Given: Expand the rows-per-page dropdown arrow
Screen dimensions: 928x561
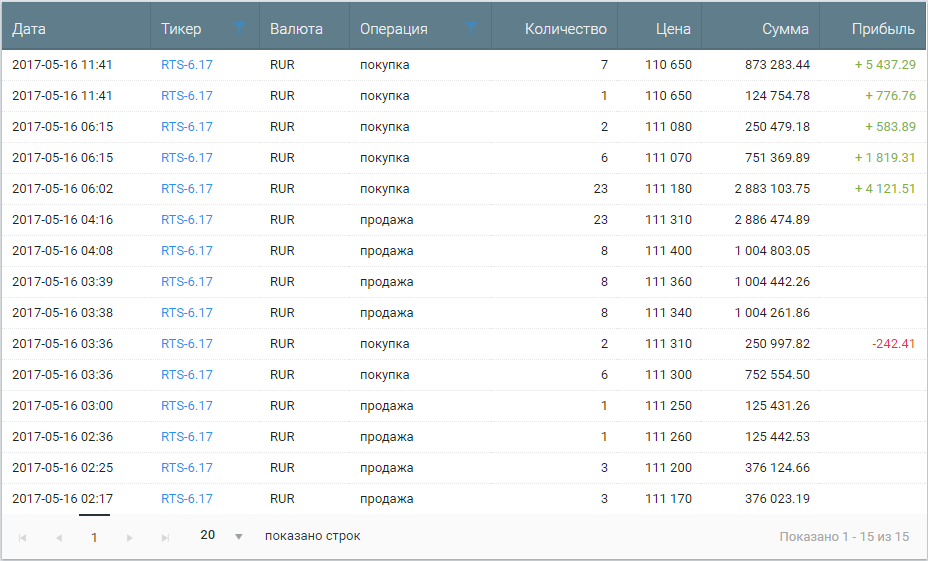Looking at the screenshot, I should coord(239,537).
